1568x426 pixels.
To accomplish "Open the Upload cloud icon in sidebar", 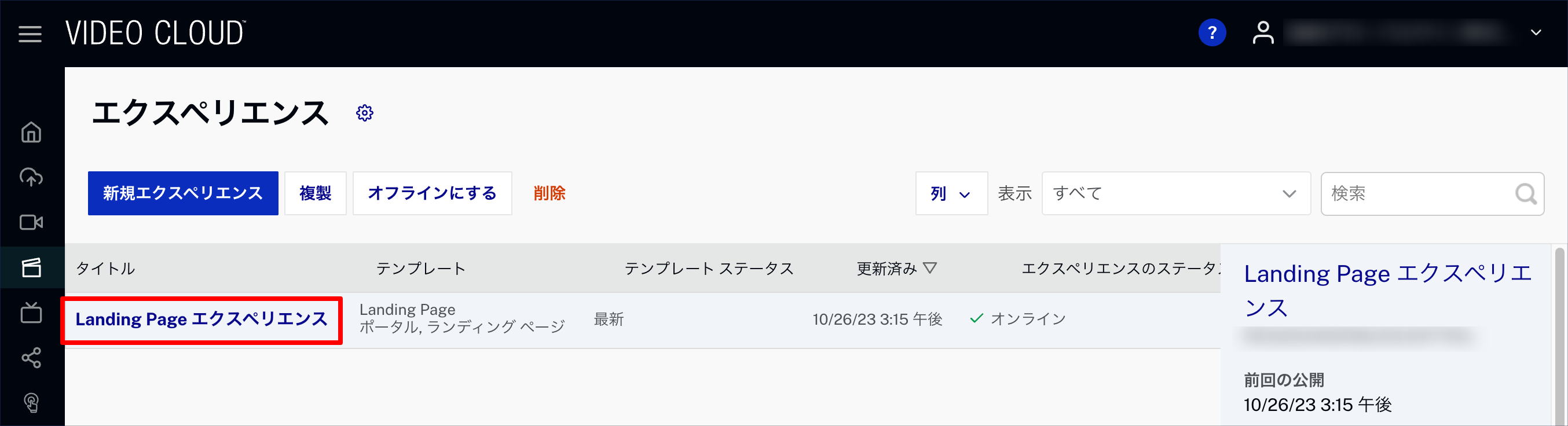I will tap(31, 177).
